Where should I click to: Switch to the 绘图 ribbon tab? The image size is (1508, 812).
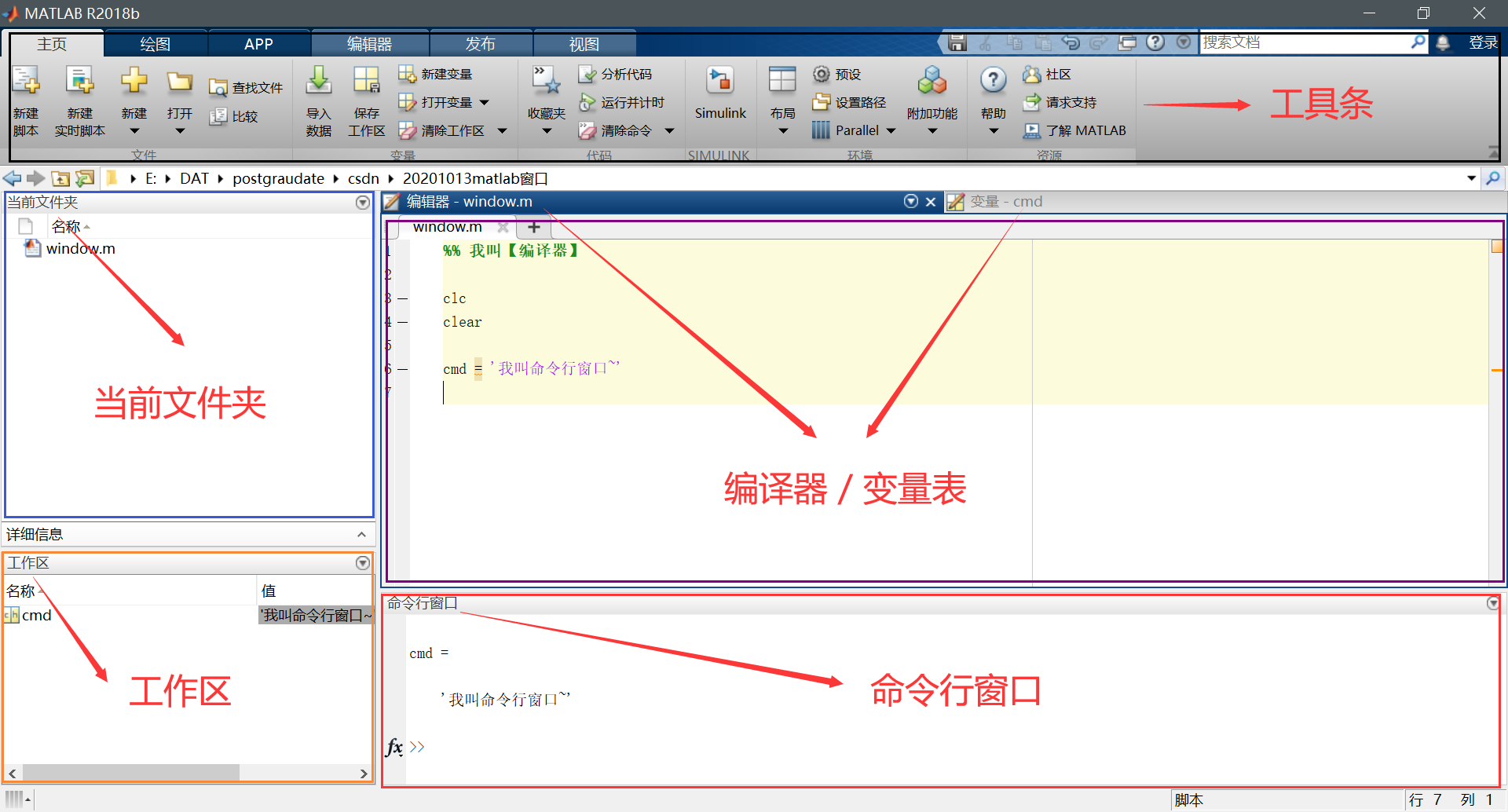click(155, 43)
